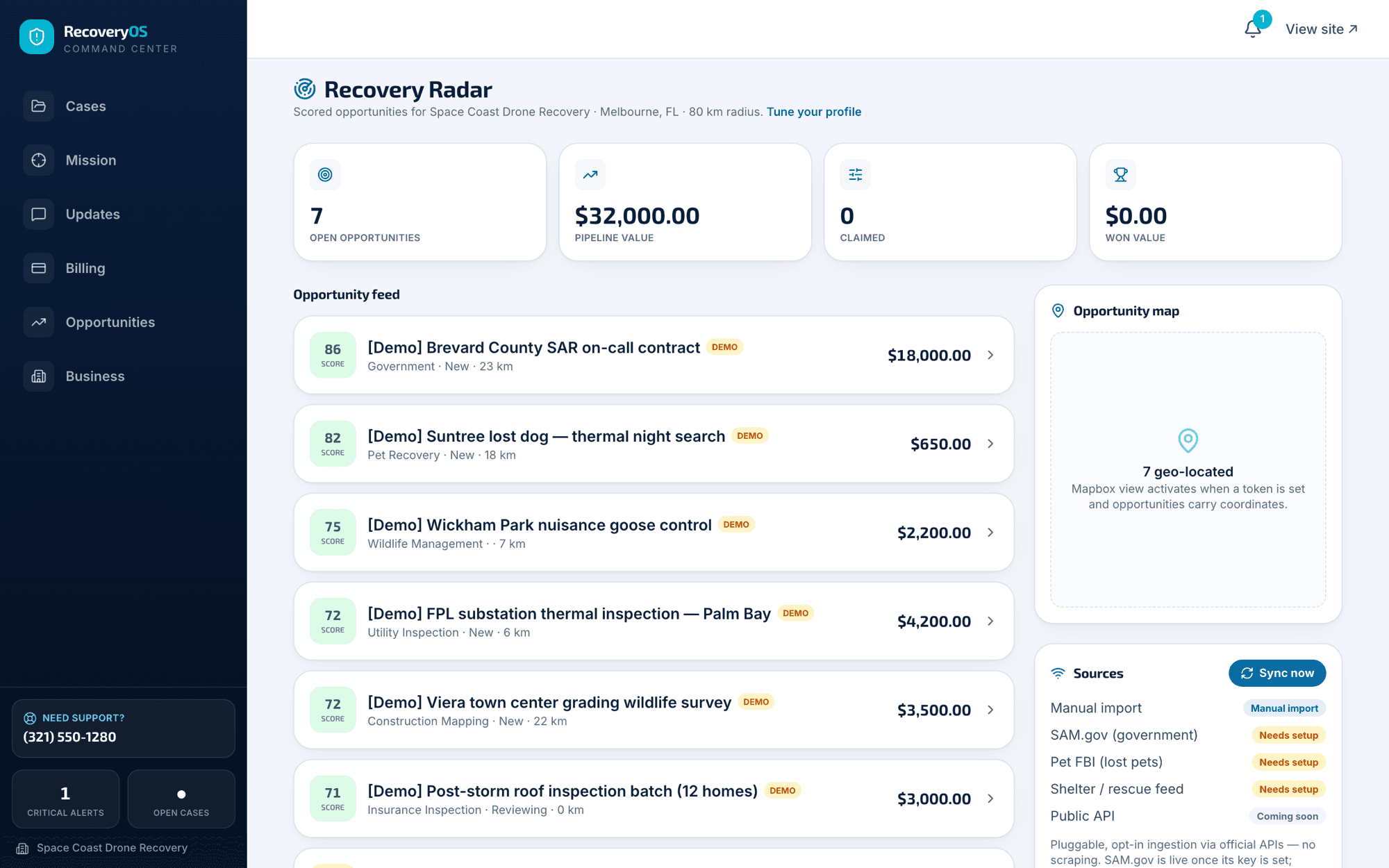
Task: Click the Recovery Radar title radar icon
Action: 304,90
